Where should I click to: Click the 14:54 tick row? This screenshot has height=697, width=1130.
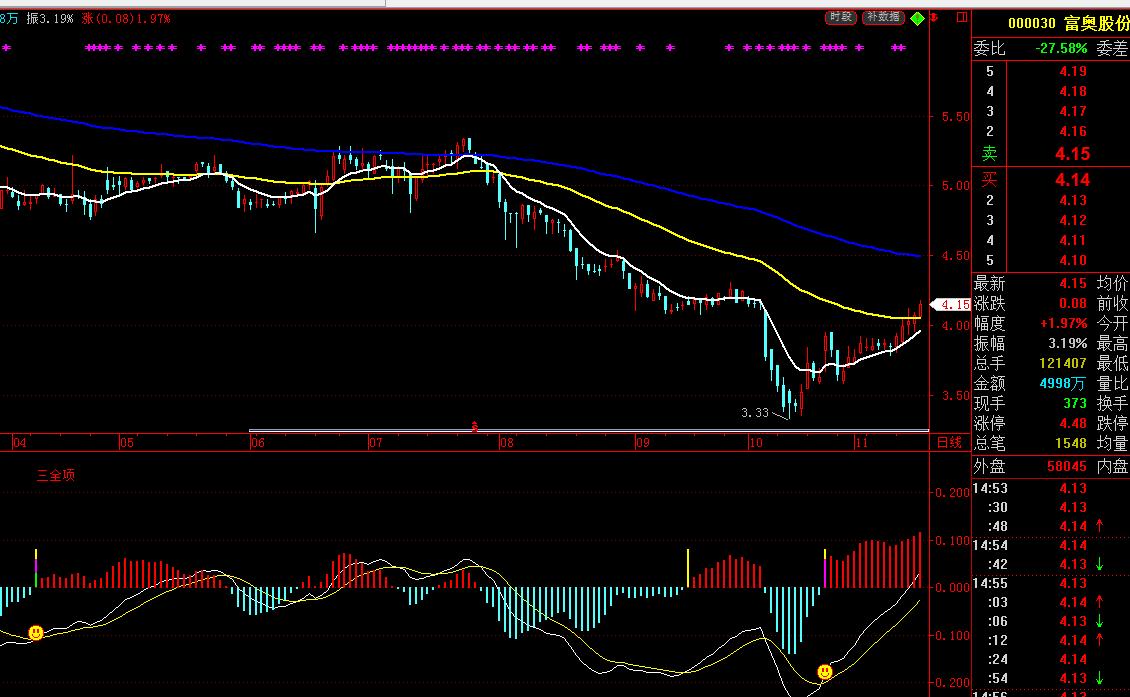pos(1051,546)
